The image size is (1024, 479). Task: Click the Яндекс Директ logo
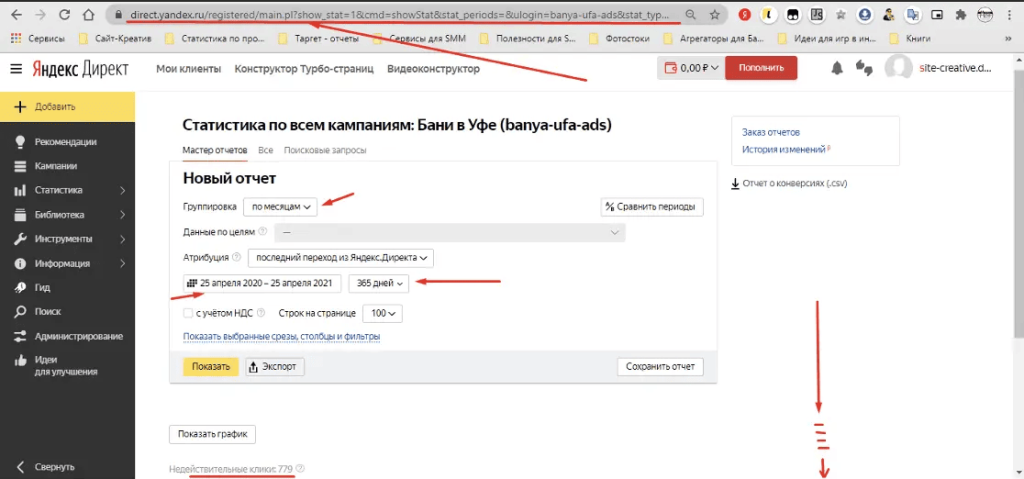coord(80,69)
